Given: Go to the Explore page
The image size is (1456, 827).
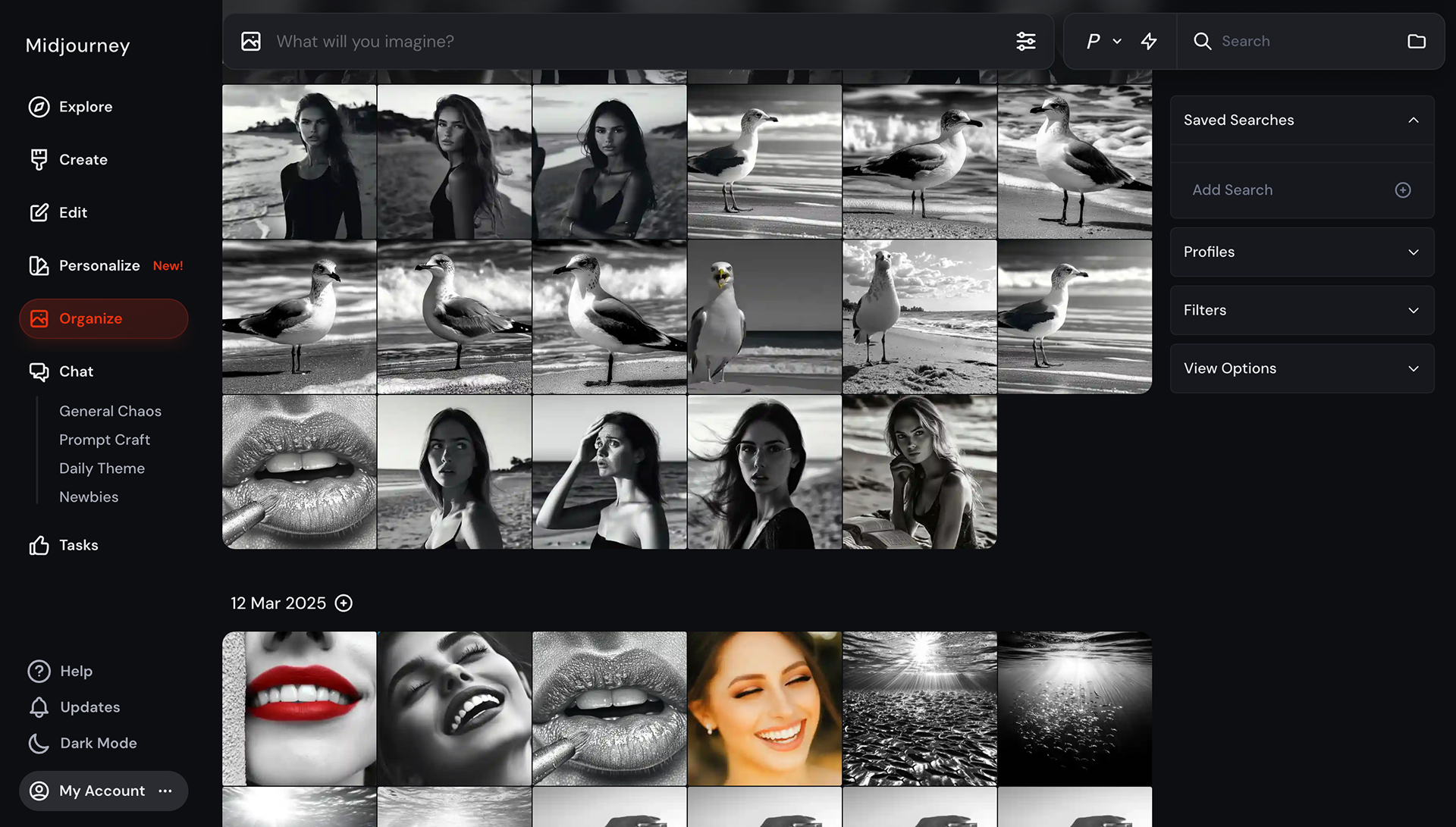Looking at the screenshot, I should click(86, 107).
